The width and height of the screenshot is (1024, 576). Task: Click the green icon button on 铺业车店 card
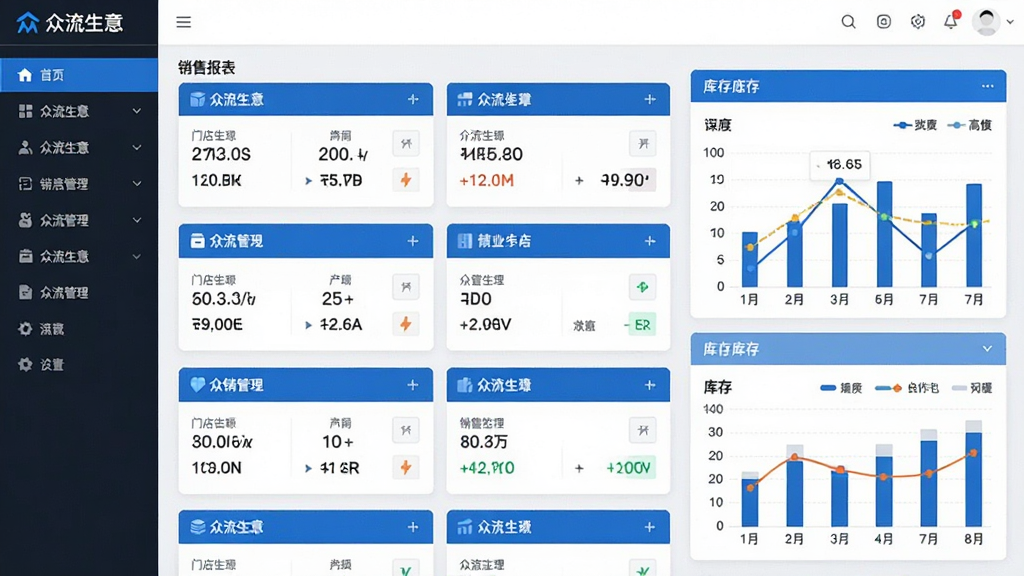(x=643, y=287)
